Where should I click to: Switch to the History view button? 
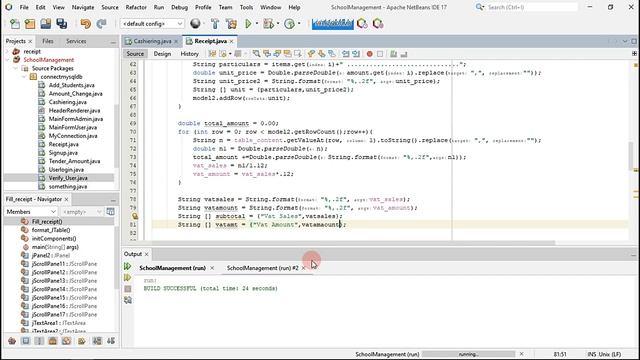(x=189, y=54)
